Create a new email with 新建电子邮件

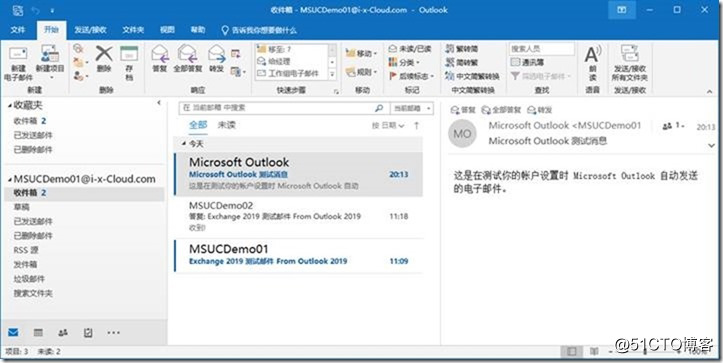click(18, 64)
